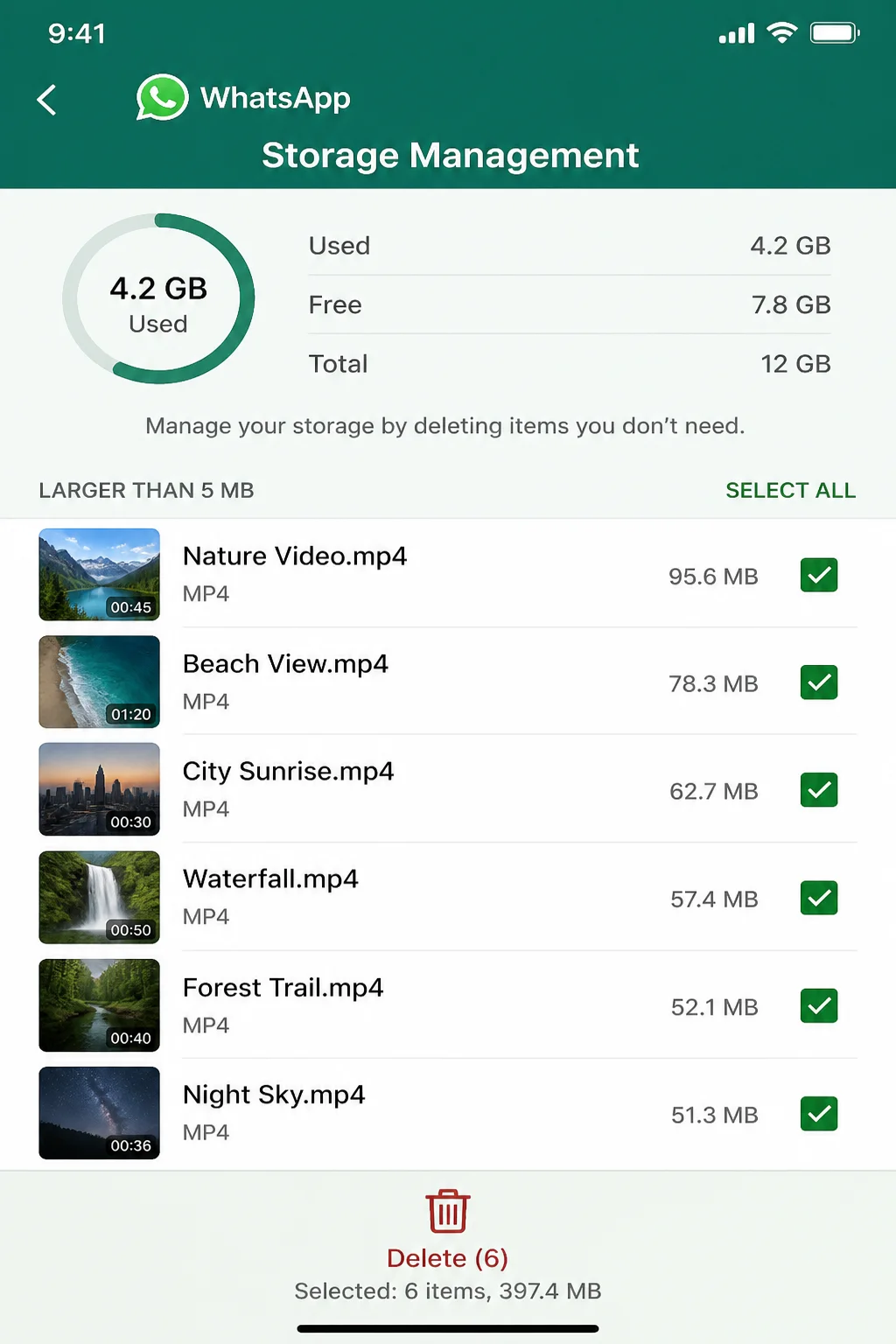Open the Night Sky thumbnail

[x=99, y=1113]
